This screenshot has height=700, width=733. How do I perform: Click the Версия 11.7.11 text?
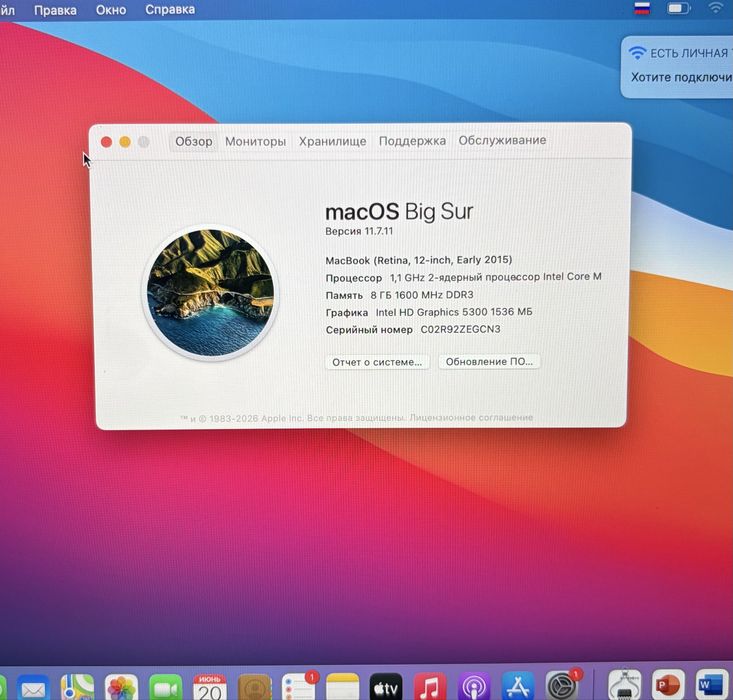(x=359, y=231)
